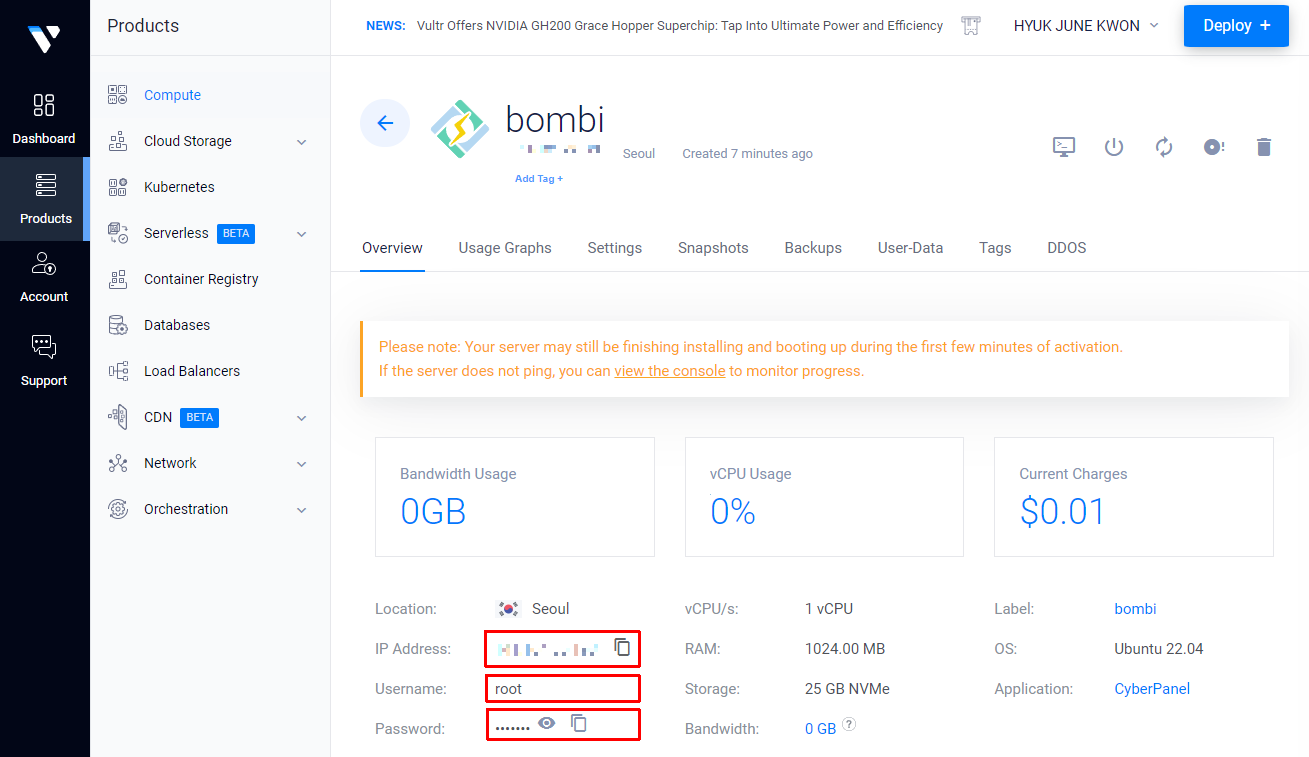Image resolution: width=1309 pixels, height=757 pixels.
Task: Follow the 'view the console' link
Action: [x=670, y=371]
